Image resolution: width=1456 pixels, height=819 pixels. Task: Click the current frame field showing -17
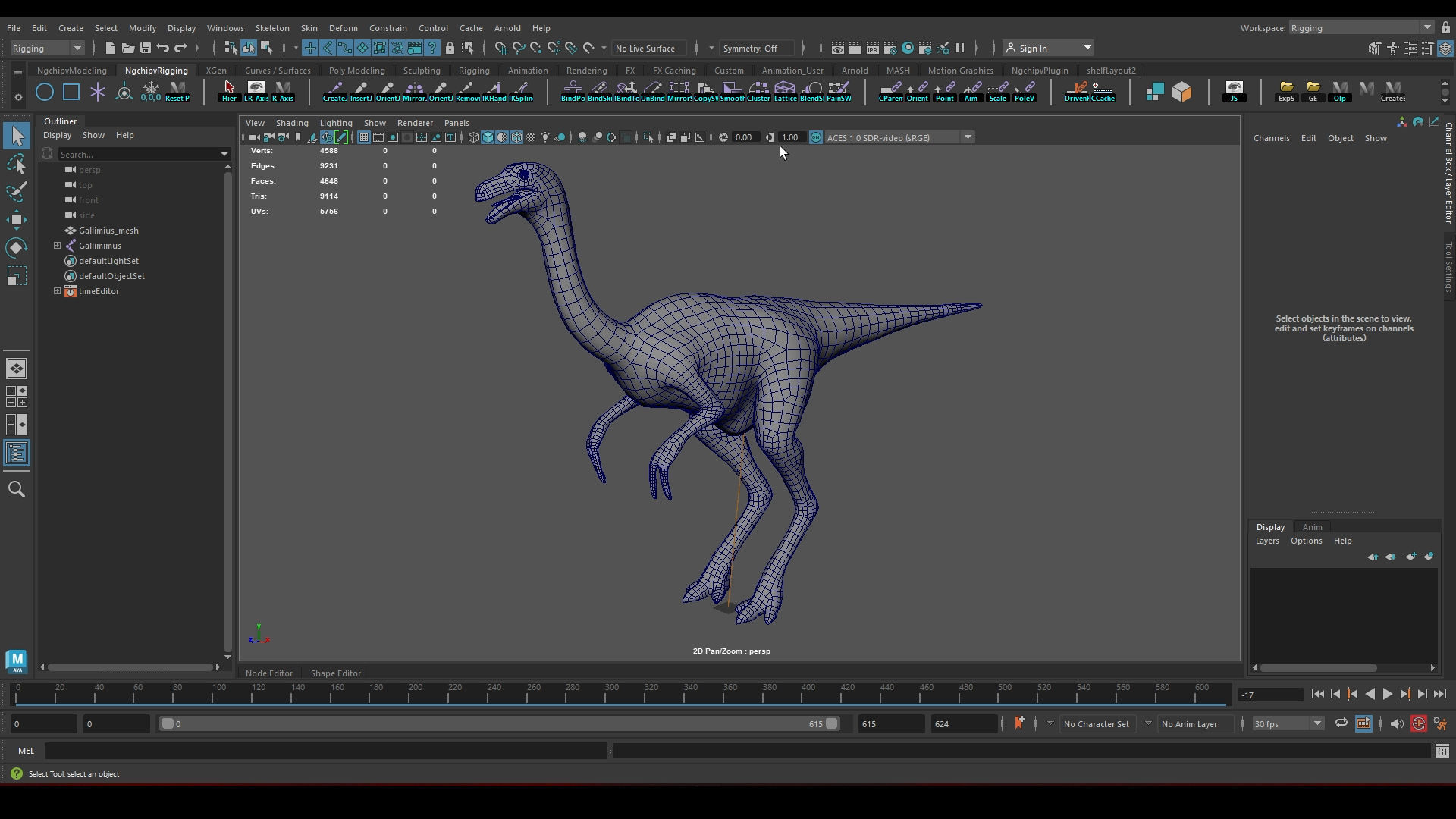tap(1270, 695)
